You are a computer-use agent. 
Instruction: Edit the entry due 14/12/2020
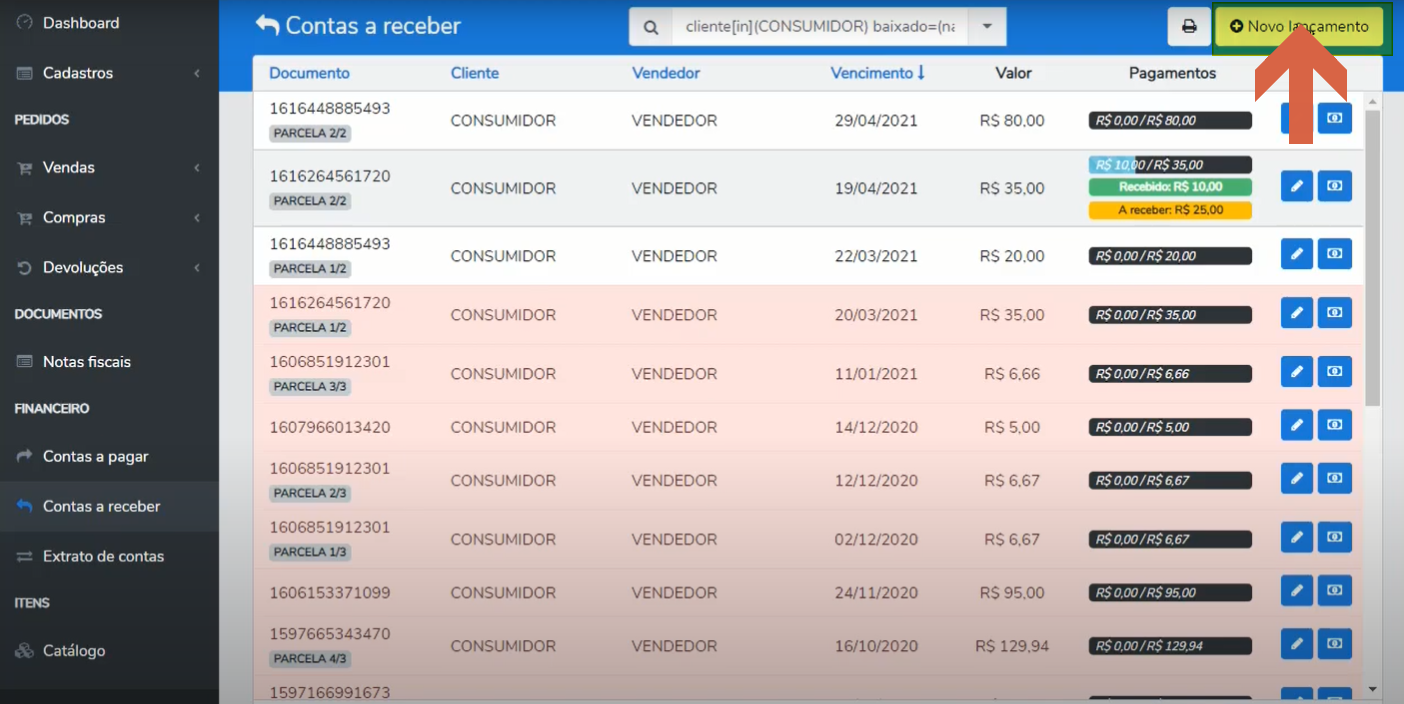pos(1297,425)
